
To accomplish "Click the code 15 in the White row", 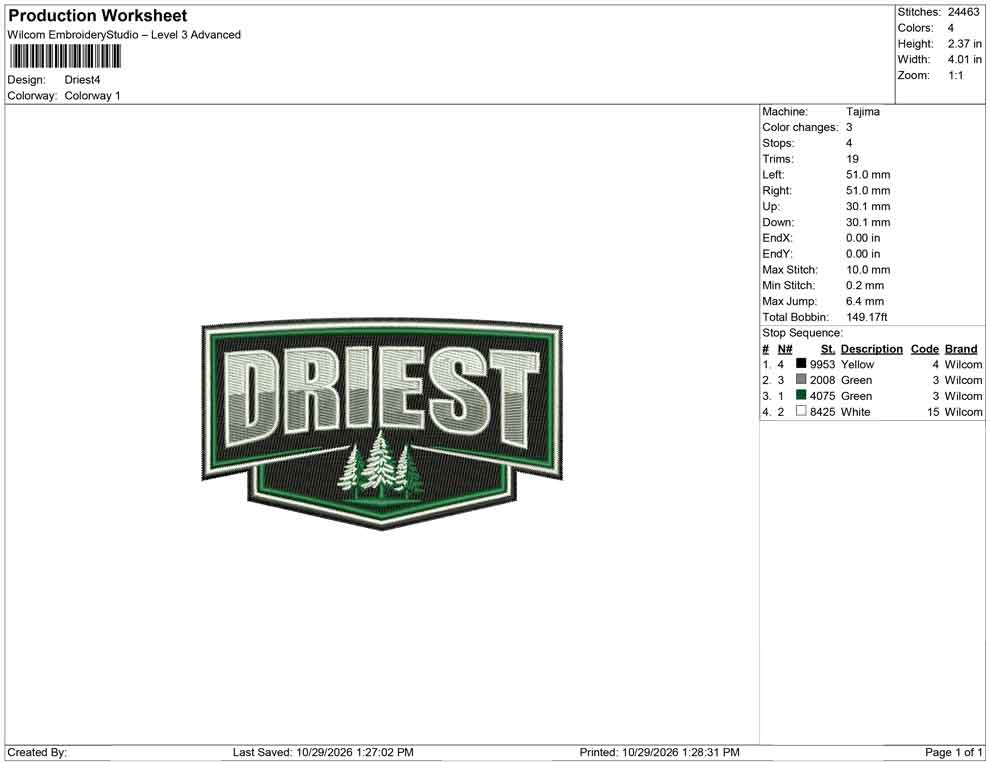I will 933,412.
